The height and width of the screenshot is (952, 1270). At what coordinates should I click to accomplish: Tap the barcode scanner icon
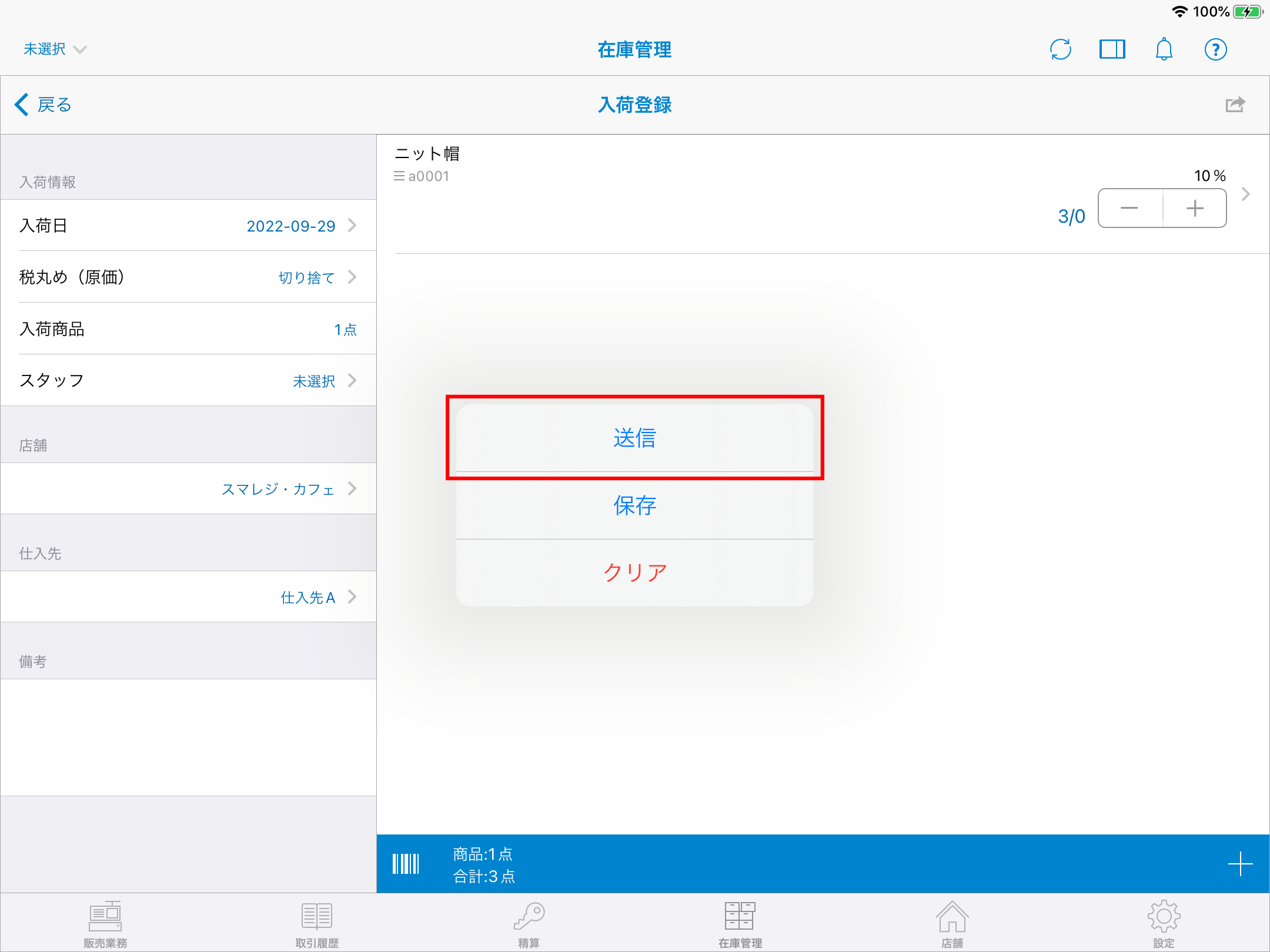406,864
